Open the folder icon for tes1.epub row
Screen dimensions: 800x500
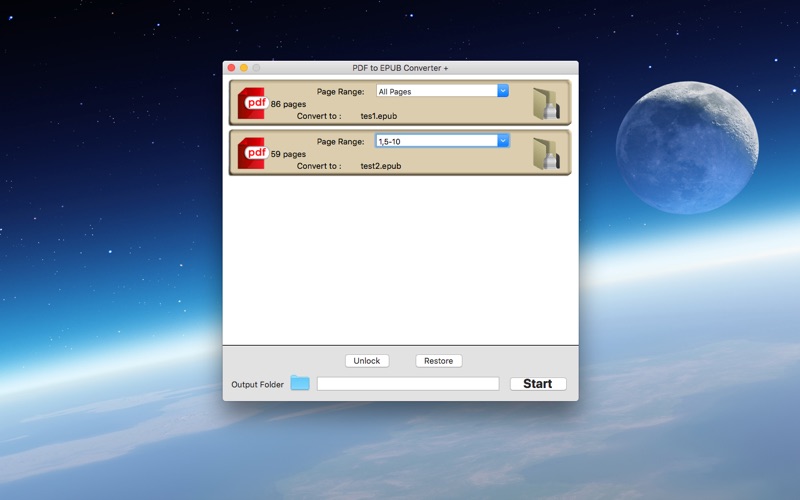(546, 104)
